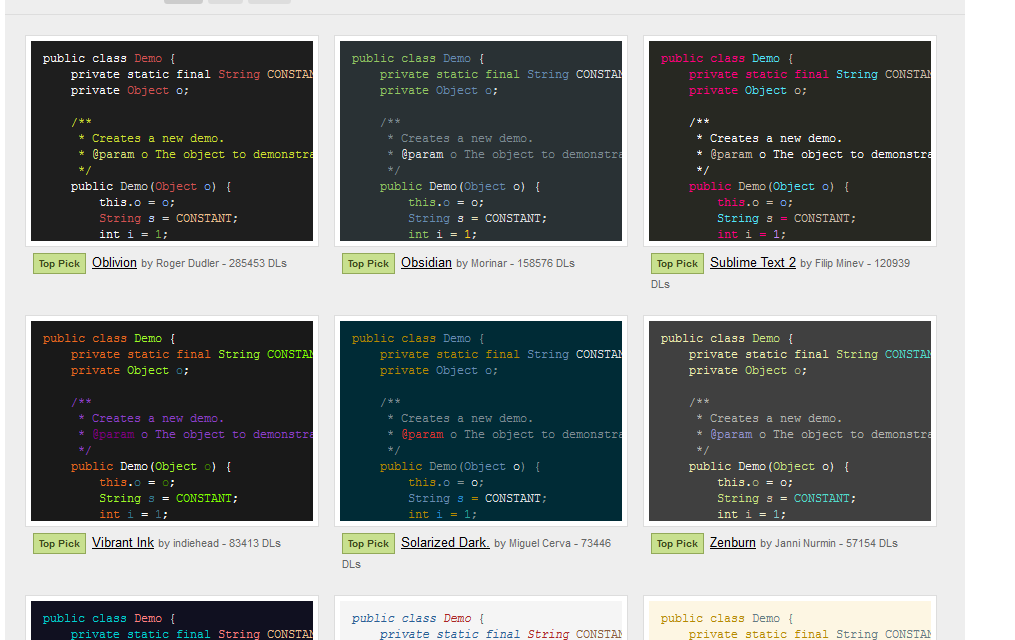Image resolution: width=1015 pixels, height=640 pixels.
Task: Click the Oblivion code preview thumbnail
Action: (172, 141)
